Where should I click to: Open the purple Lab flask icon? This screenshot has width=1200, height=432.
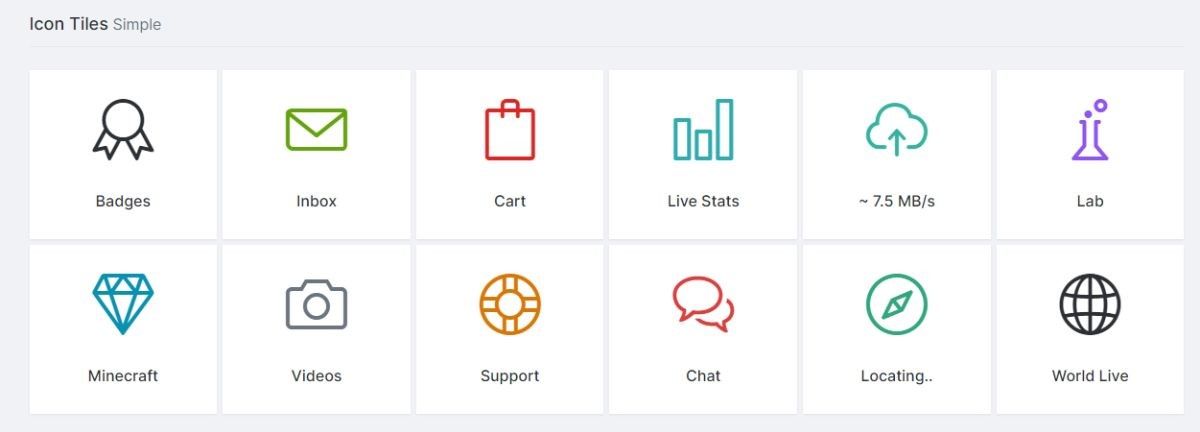[x=1090, y=130]
